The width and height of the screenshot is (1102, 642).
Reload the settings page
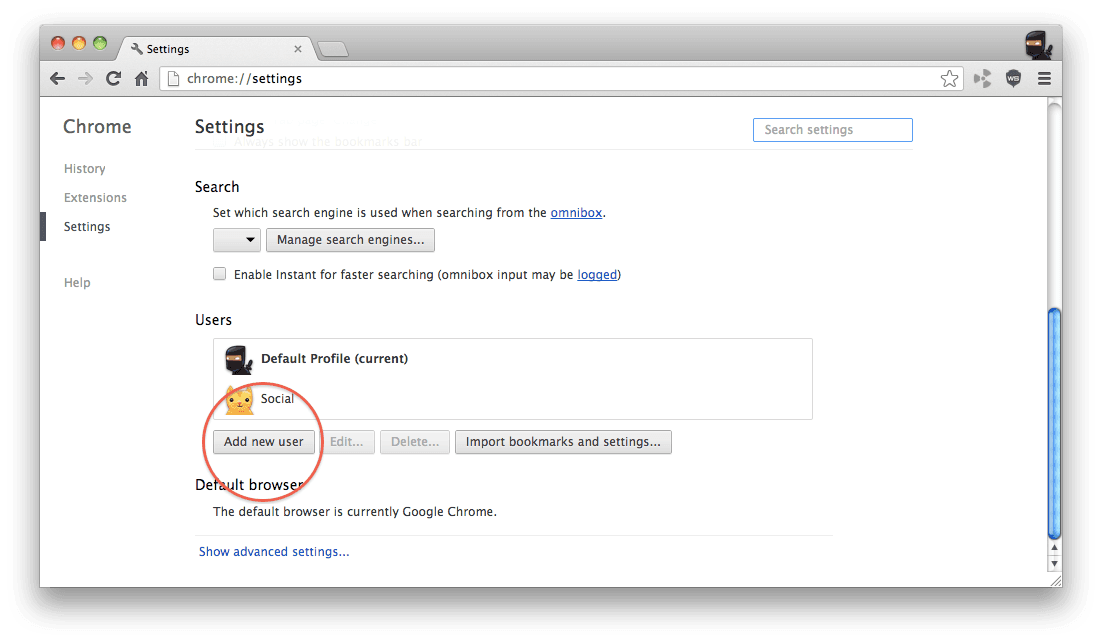coord(113,79)
